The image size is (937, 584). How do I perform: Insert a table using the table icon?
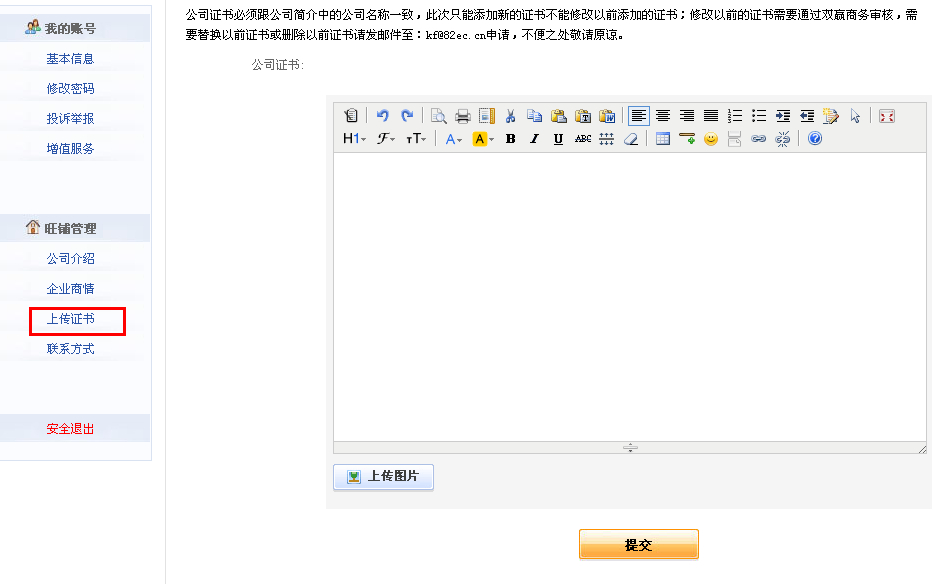(662, 139)
